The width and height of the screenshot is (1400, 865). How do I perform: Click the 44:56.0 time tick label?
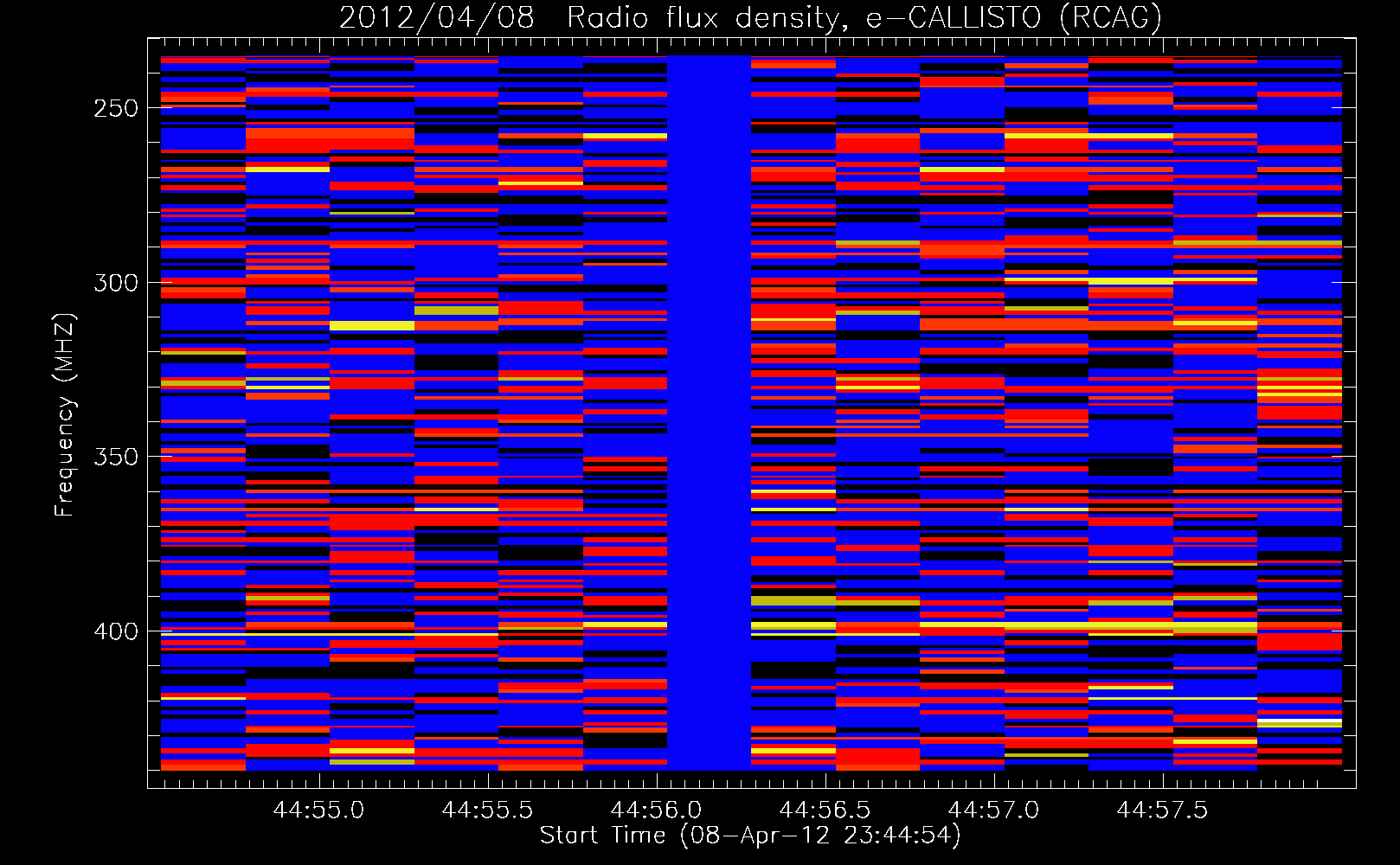coord(656,811)
